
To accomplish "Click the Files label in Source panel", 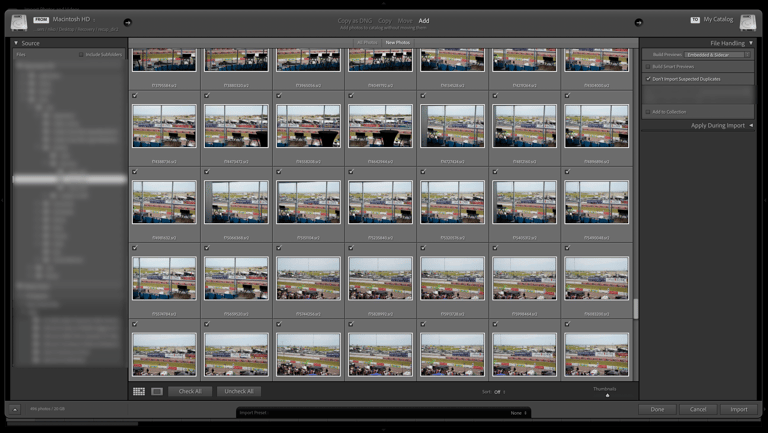I will (21, 54).
